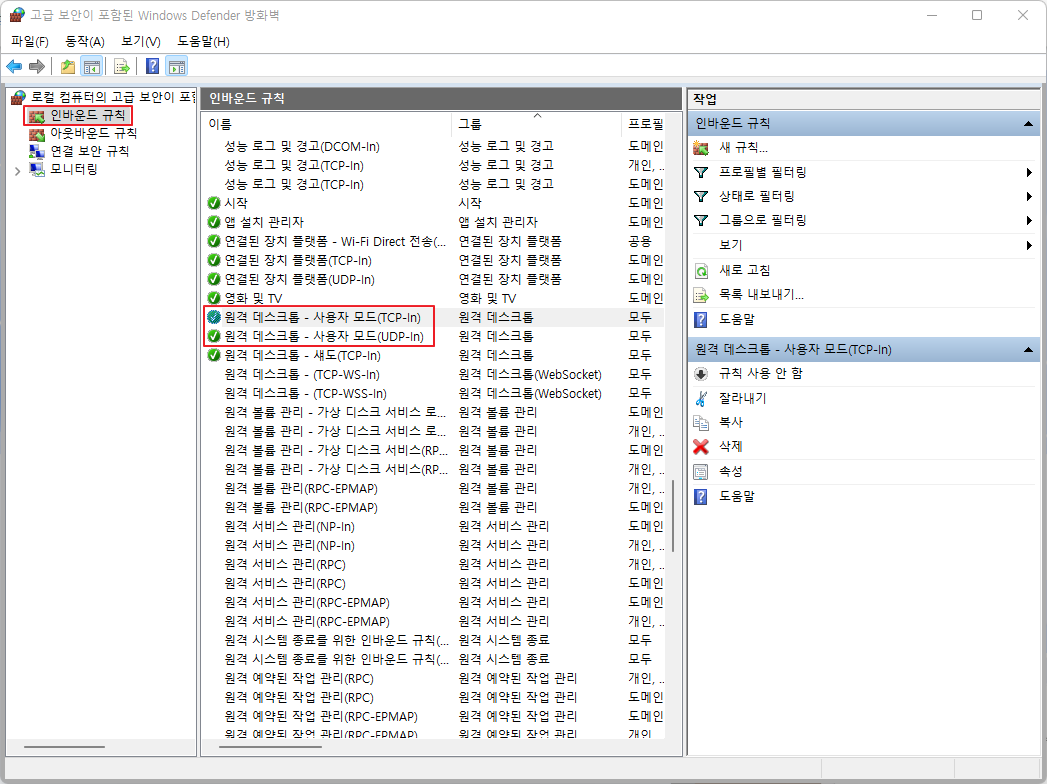Click the check icon of 원격 데스크톱 - 섀도(TCP-In)
This screenshot has height=784, width=1047.
pos(214,355)
